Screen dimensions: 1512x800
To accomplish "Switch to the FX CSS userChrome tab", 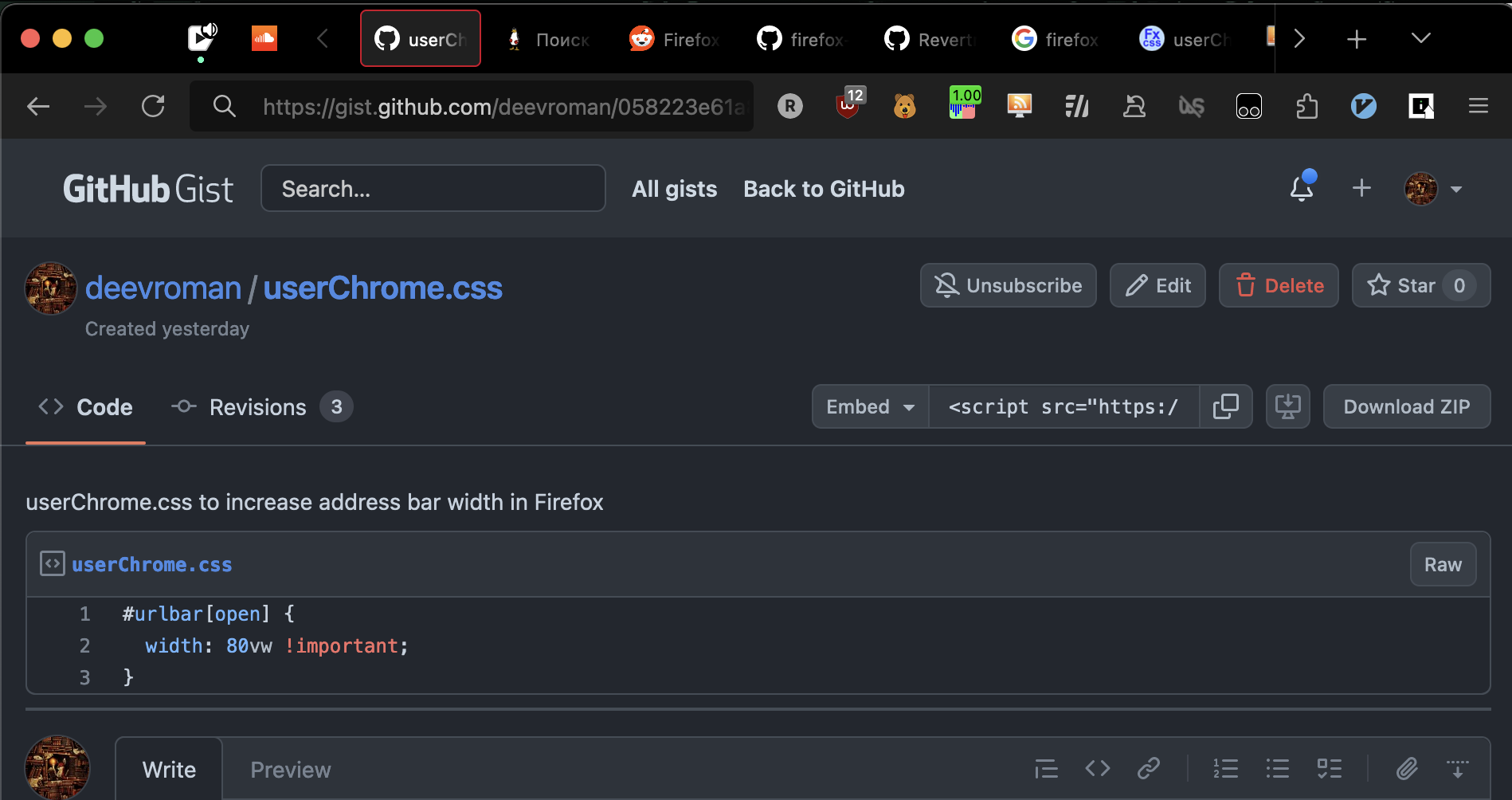I will 1185,38.
